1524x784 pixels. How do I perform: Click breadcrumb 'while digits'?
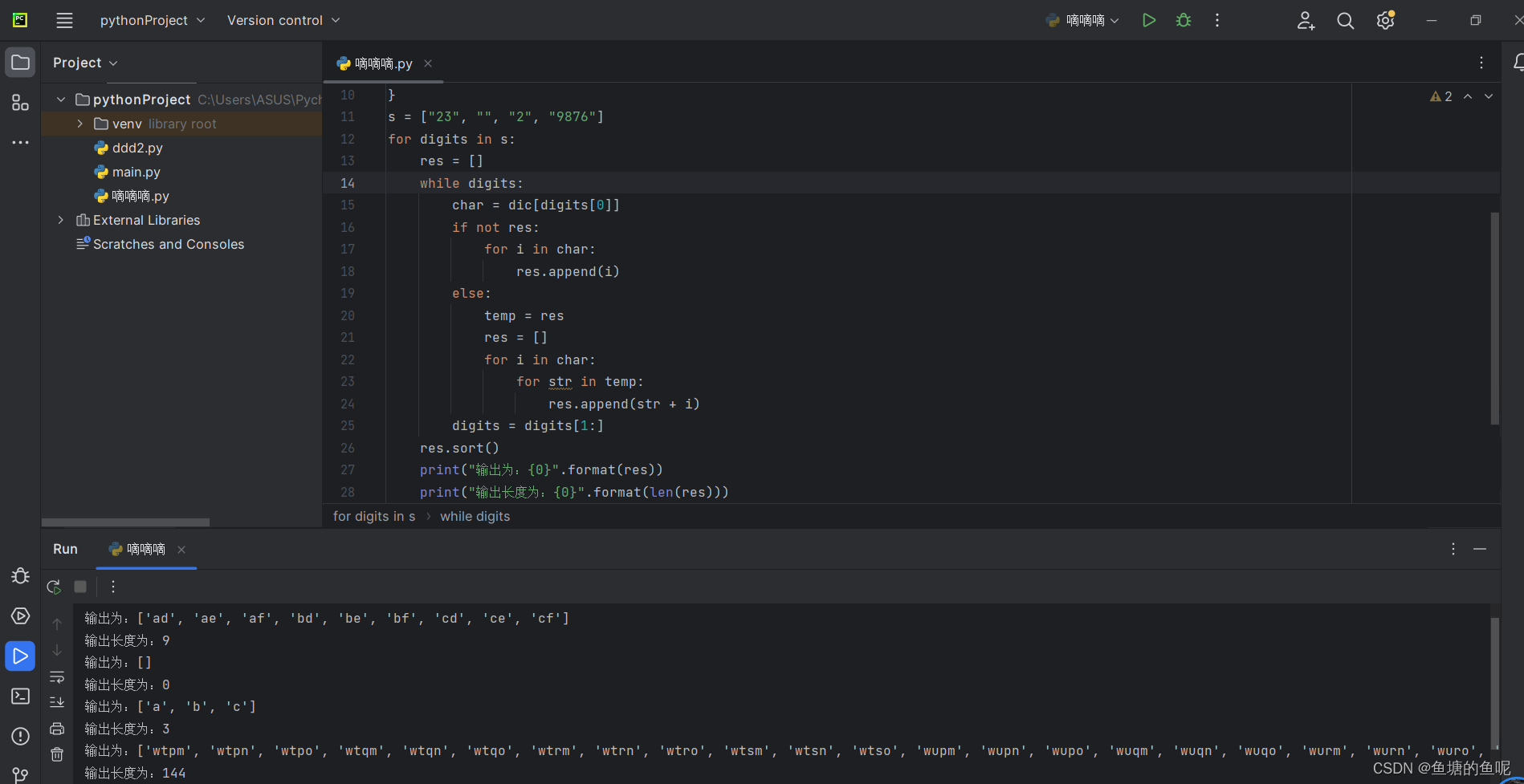(x=475, y=516)
